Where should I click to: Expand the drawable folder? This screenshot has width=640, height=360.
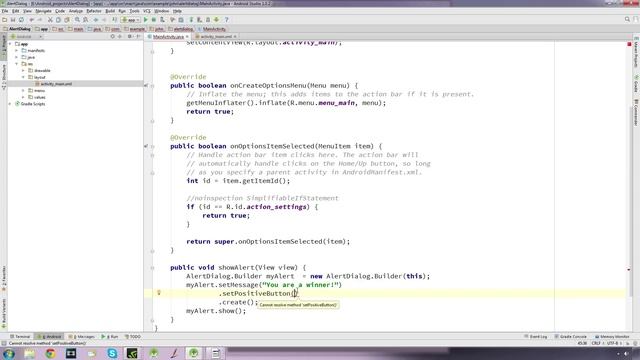click(23, 71)
